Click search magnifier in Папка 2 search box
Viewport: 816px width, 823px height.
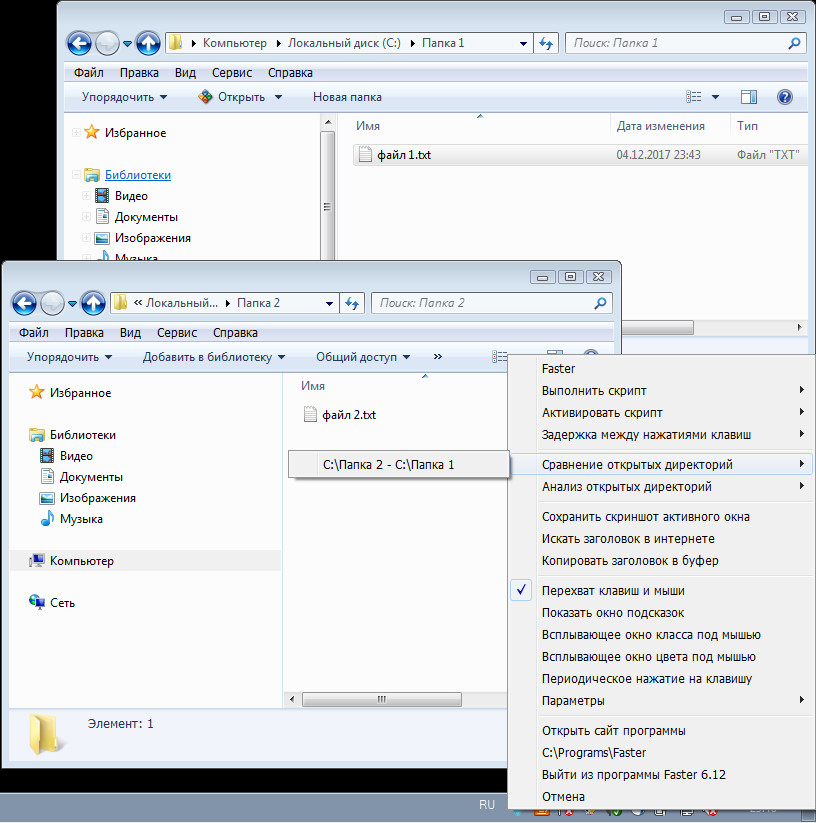click(600, 303)
